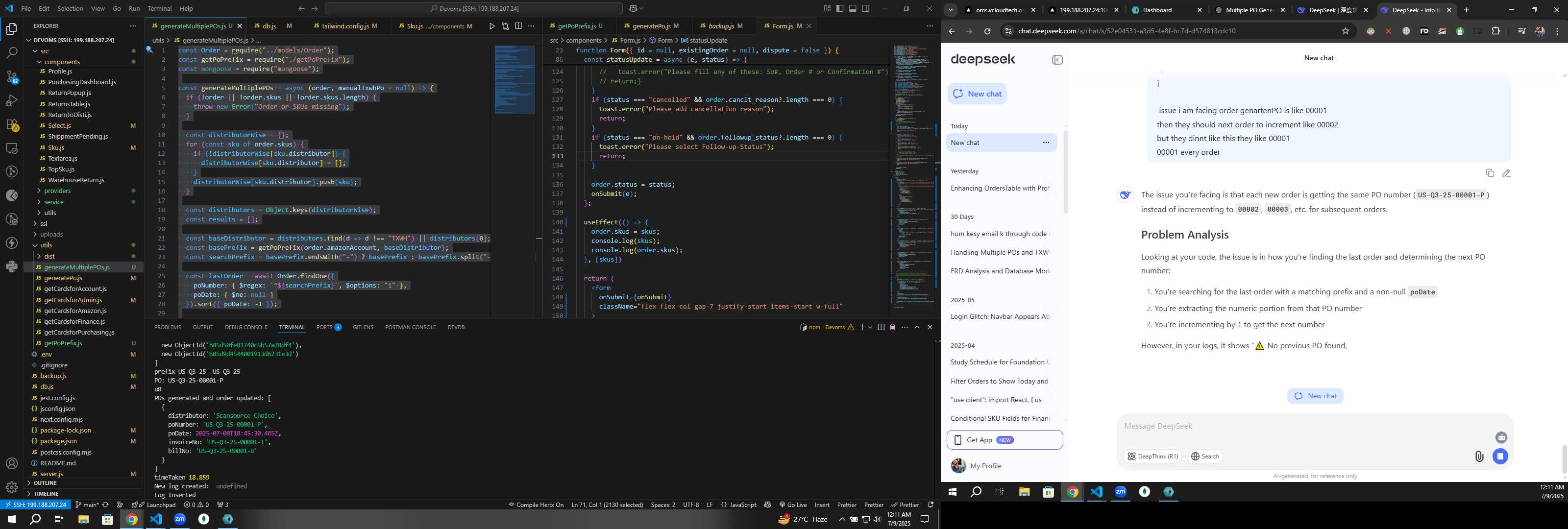Collapse the src folder in Explorer

[x=45, y=51]
